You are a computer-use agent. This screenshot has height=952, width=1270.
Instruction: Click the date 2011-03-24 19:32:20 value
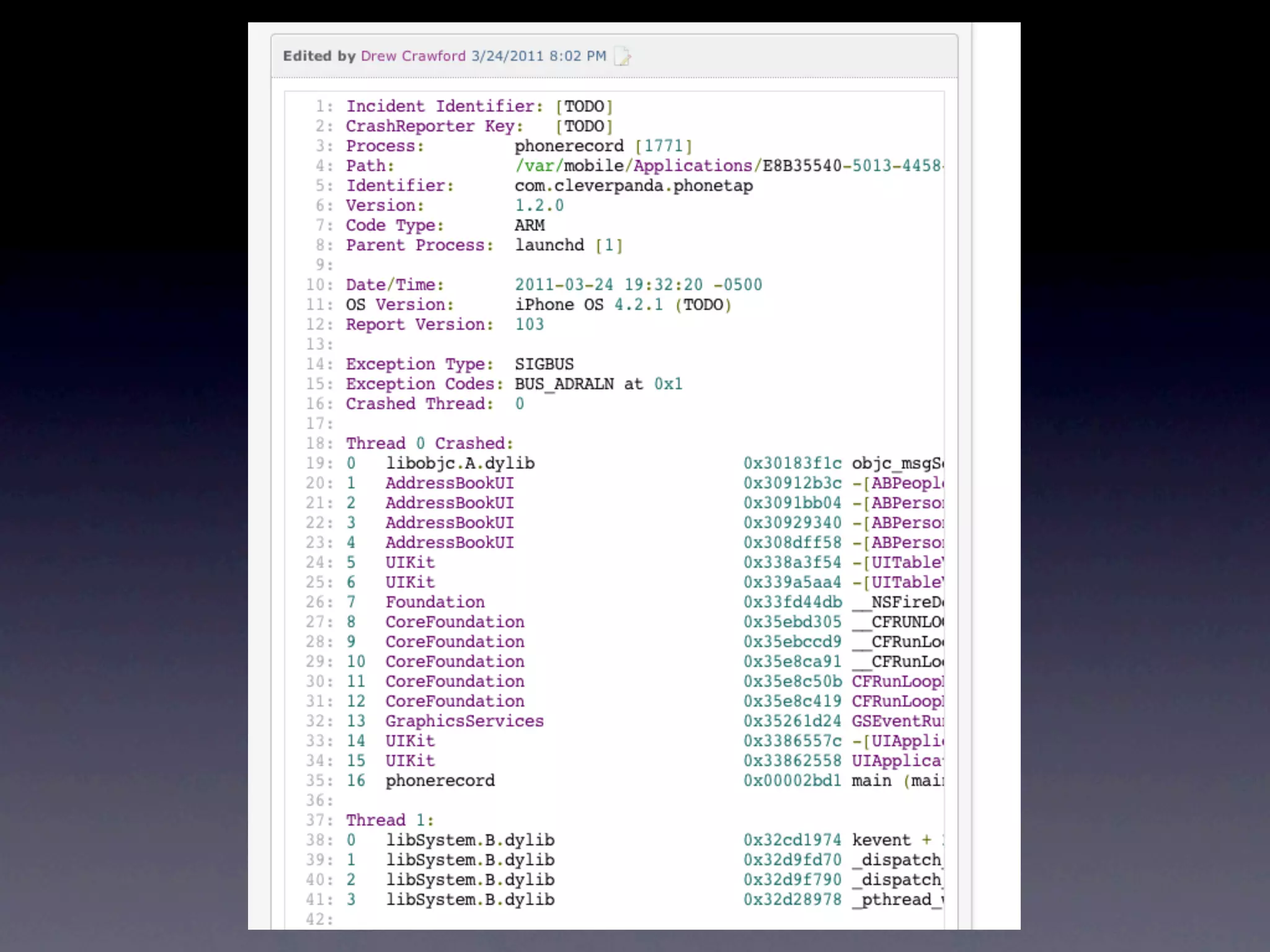coord(608,284)
